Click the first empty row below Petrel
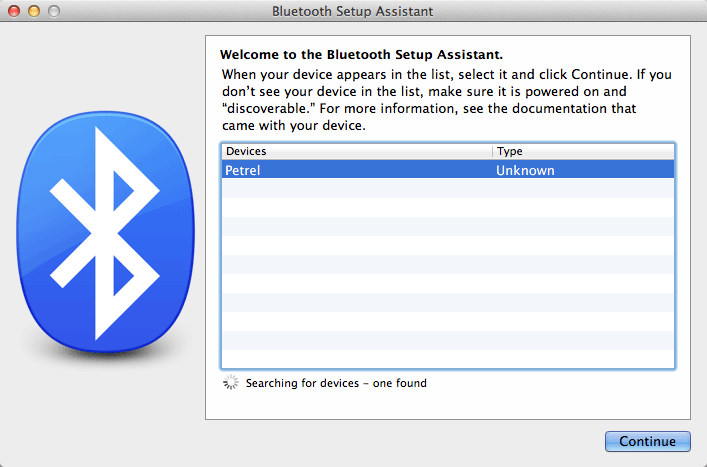This screenshot has height=467, width=707. pyautogui.click(x=448, y=189)
